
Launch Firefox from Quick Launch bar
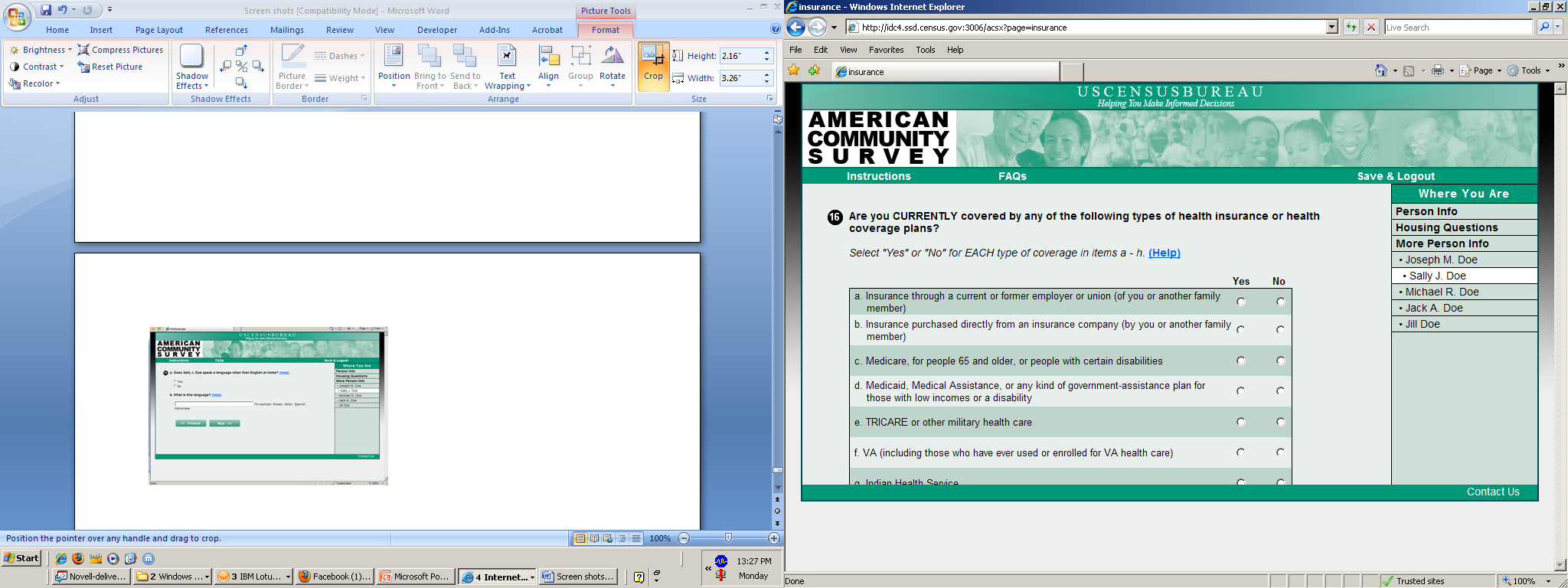click(x=78, y=558)
